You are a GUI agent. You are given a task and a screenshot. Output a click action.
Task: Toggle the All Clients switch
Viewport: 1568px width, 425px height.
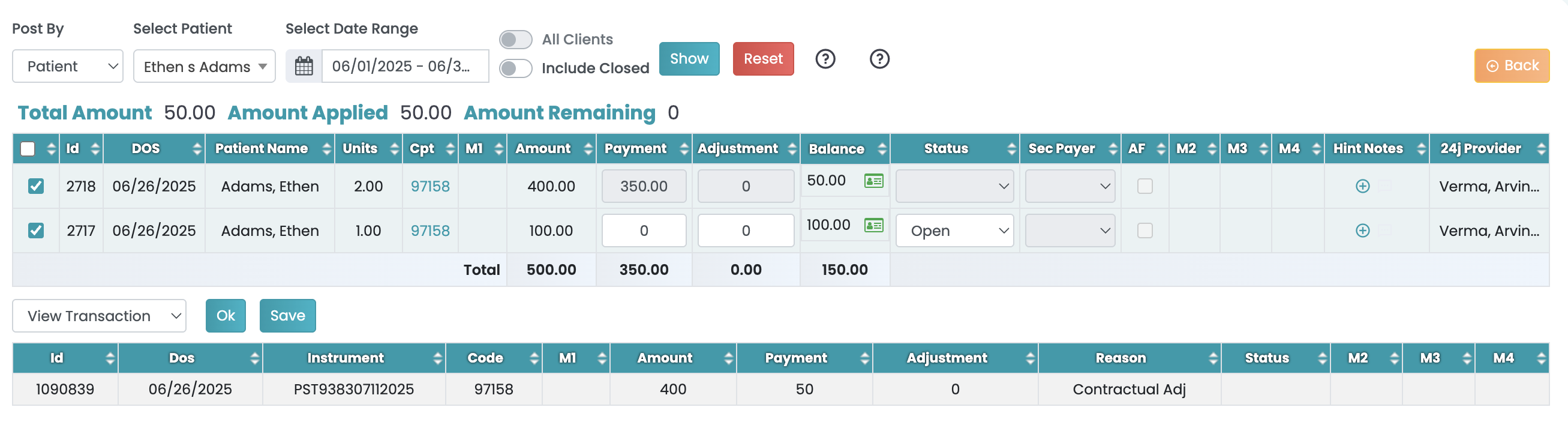[x=515, y=40]
